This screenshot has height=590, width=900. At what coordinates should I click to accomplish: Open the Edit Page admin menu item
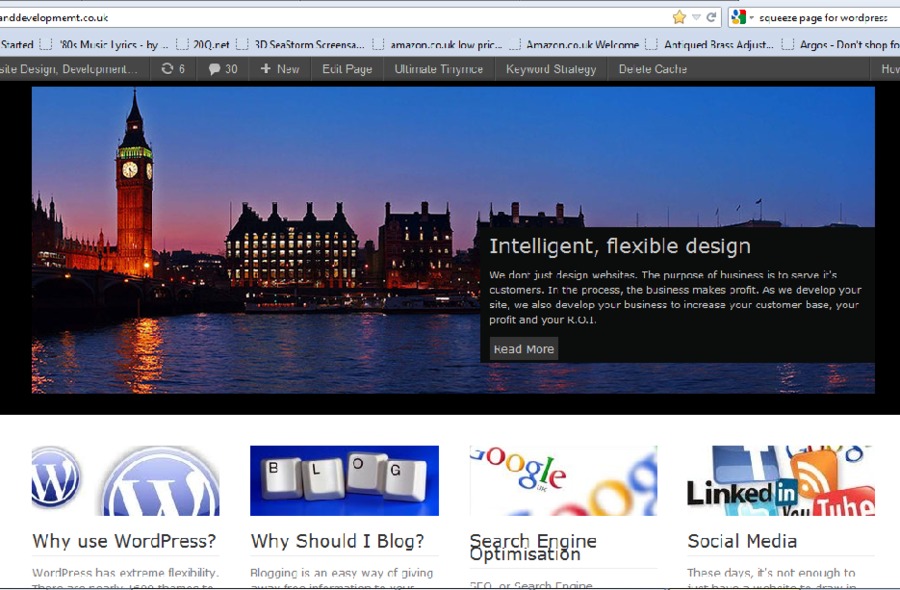click(346, 68)
